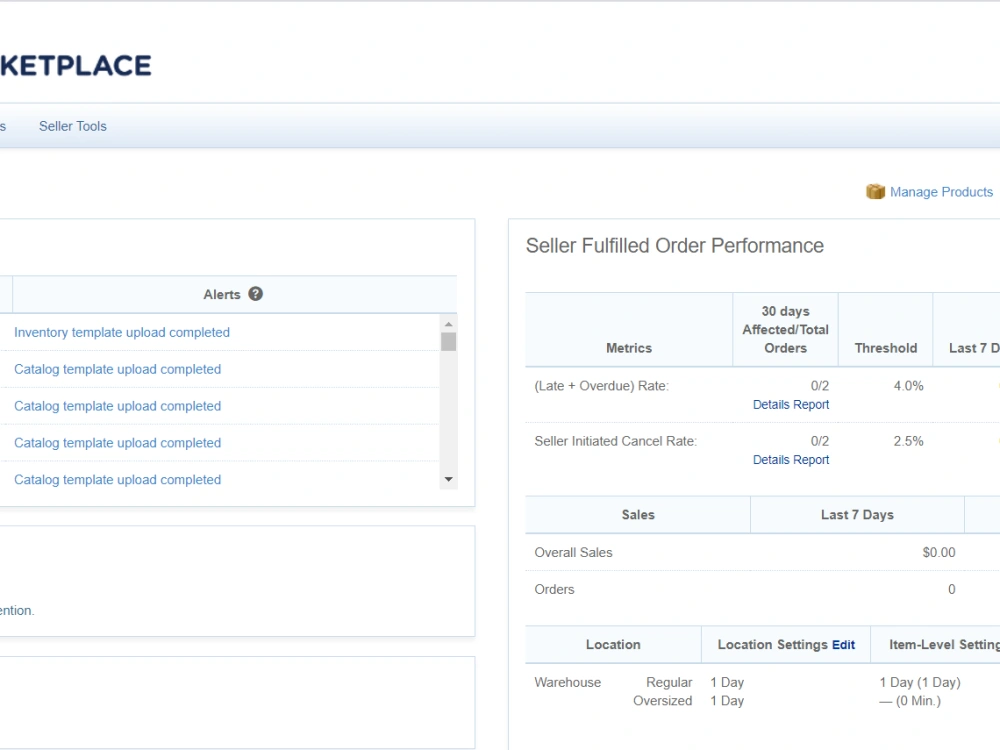Click the (Late + Overdue) Rate label
Screen dimensions: 1000x750
[601, 386]
